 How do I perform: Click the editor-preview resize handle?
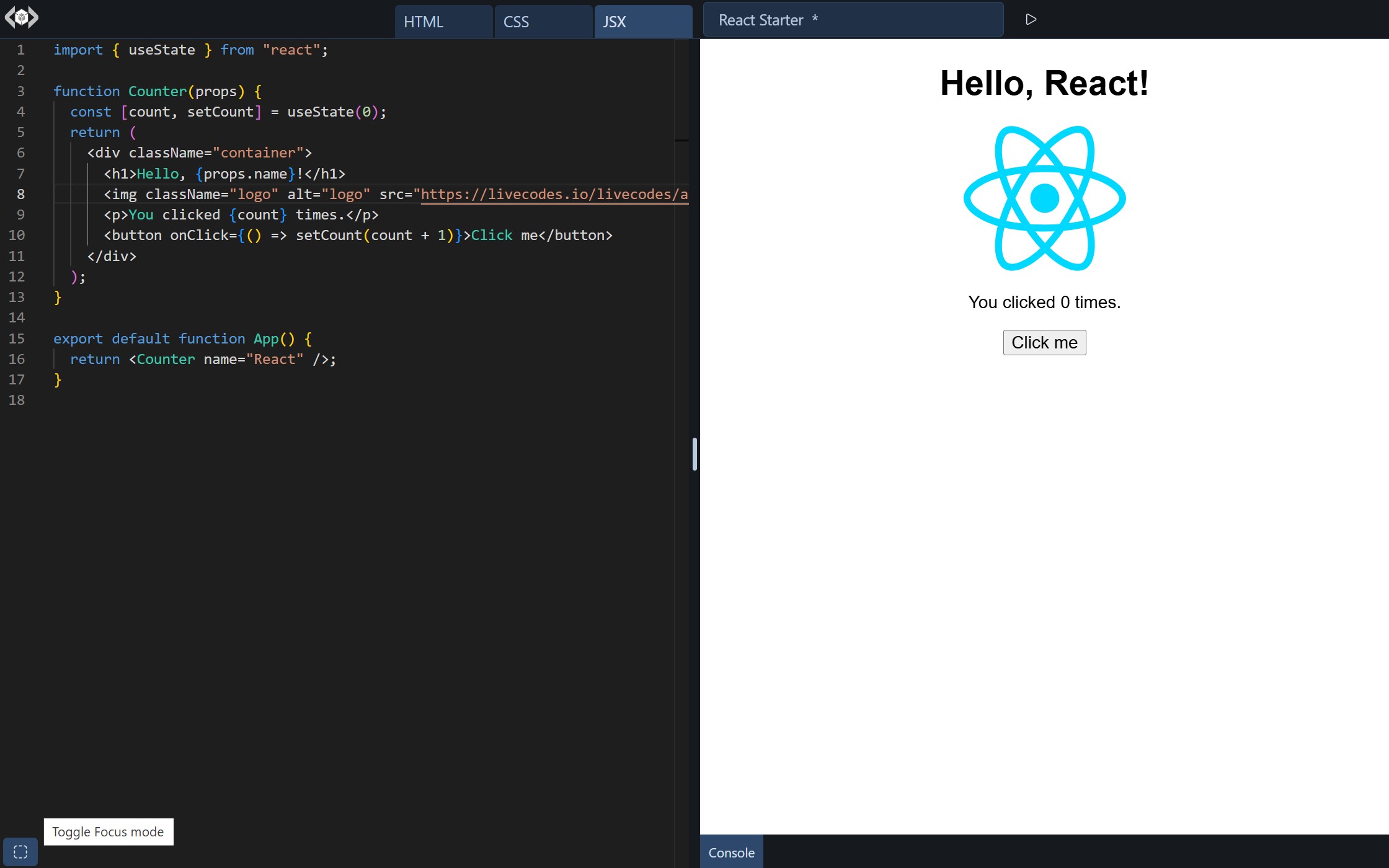[694, 454]
